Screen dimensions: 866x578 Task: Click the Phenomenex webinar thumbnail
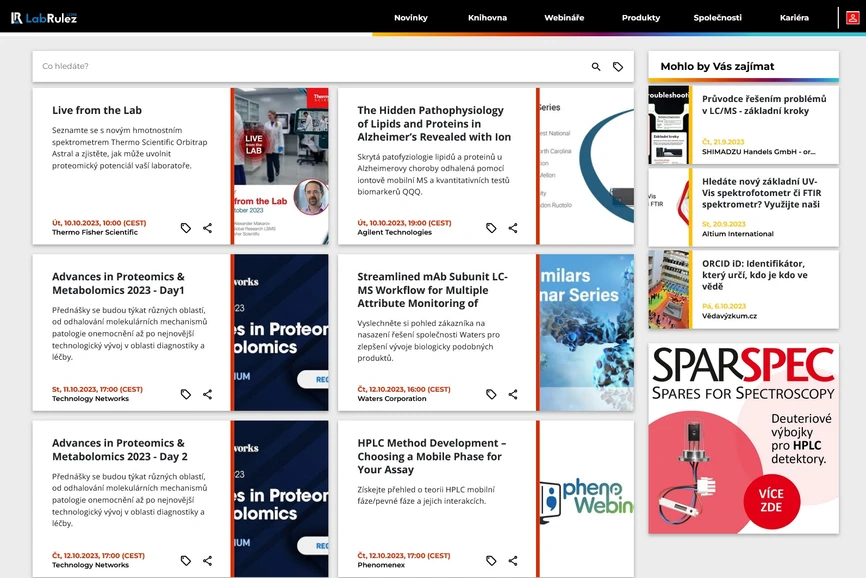tap(587, 499)
